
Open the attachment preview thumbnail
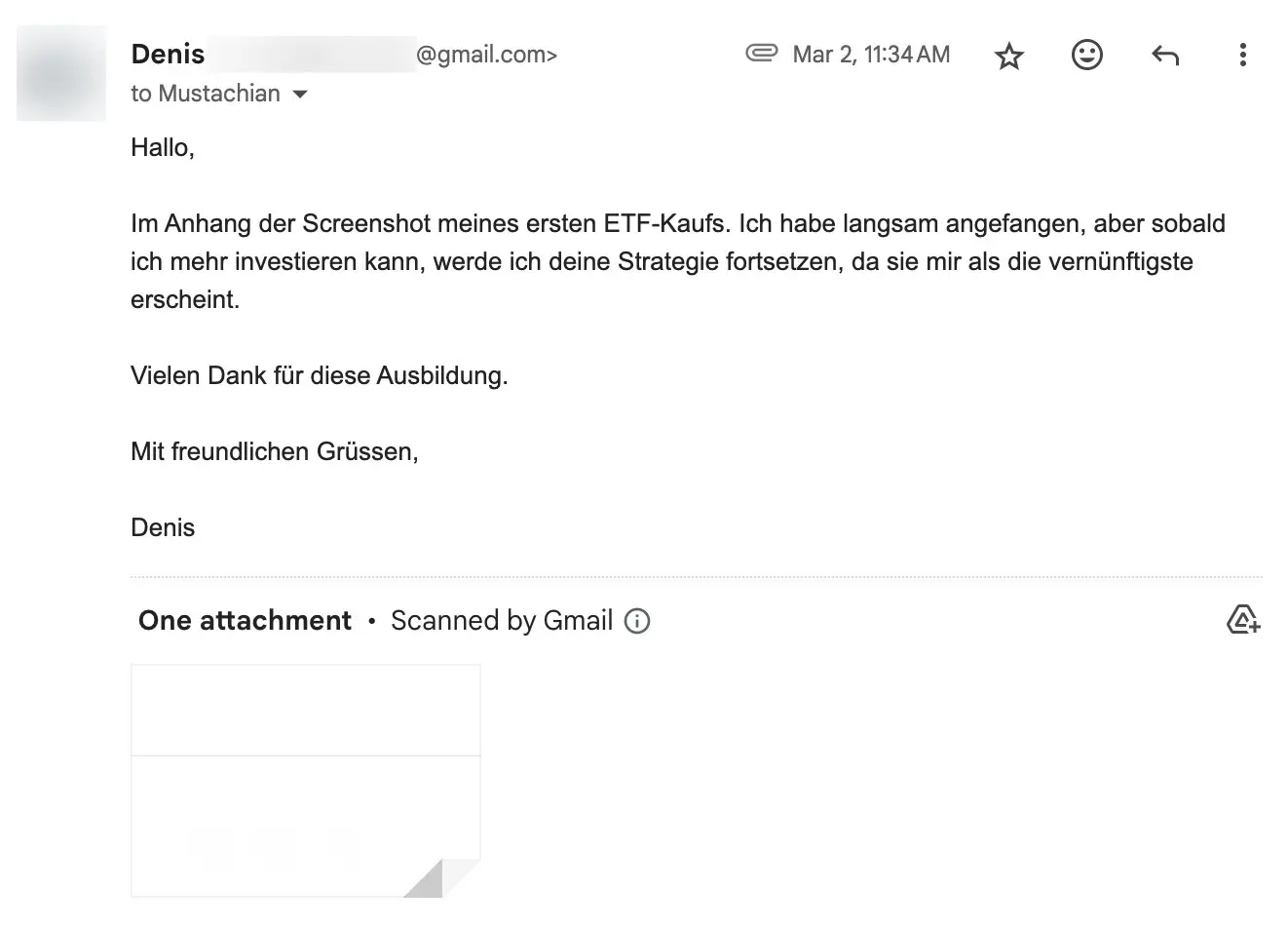(x=306, y=781)
